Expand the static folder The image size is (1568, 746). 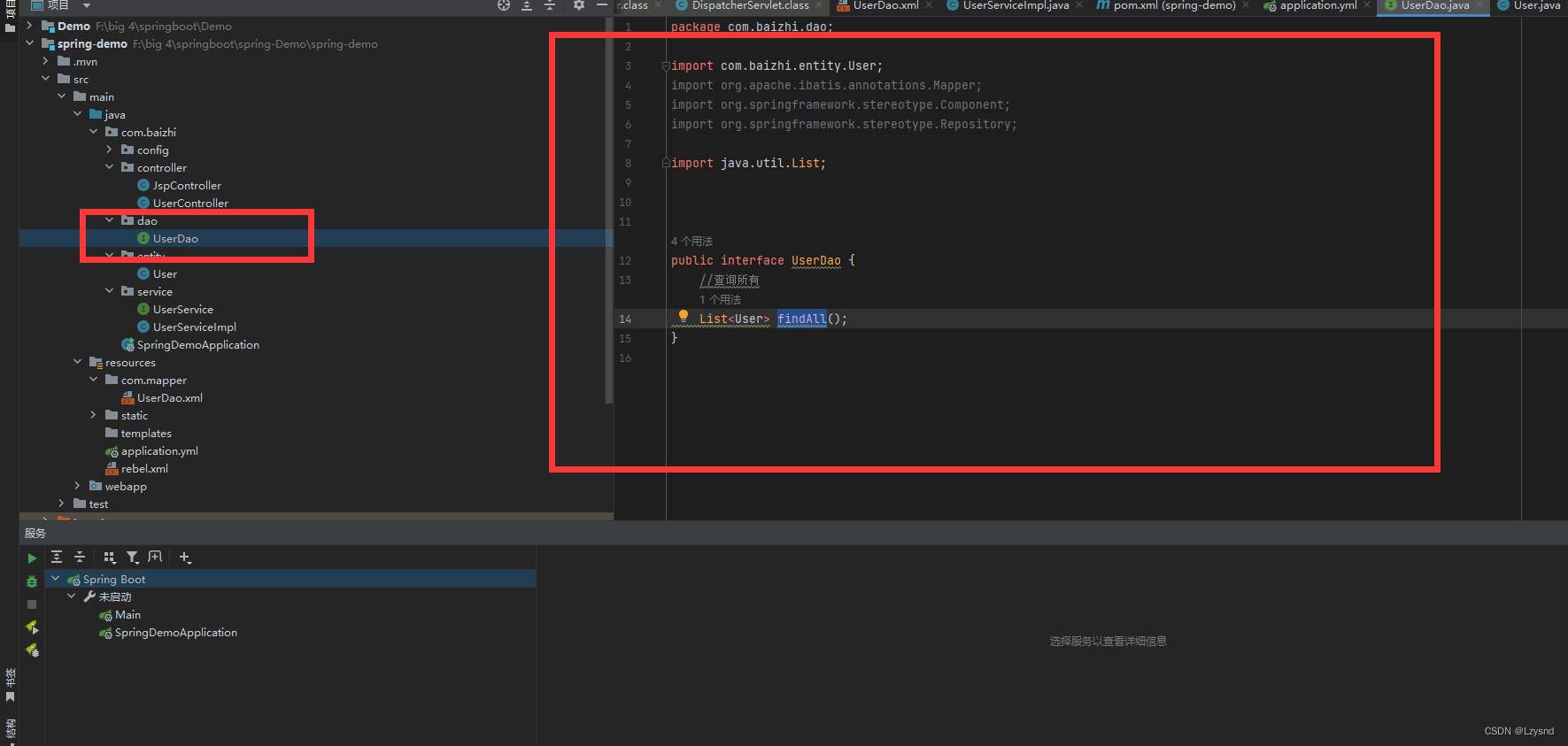94,415
